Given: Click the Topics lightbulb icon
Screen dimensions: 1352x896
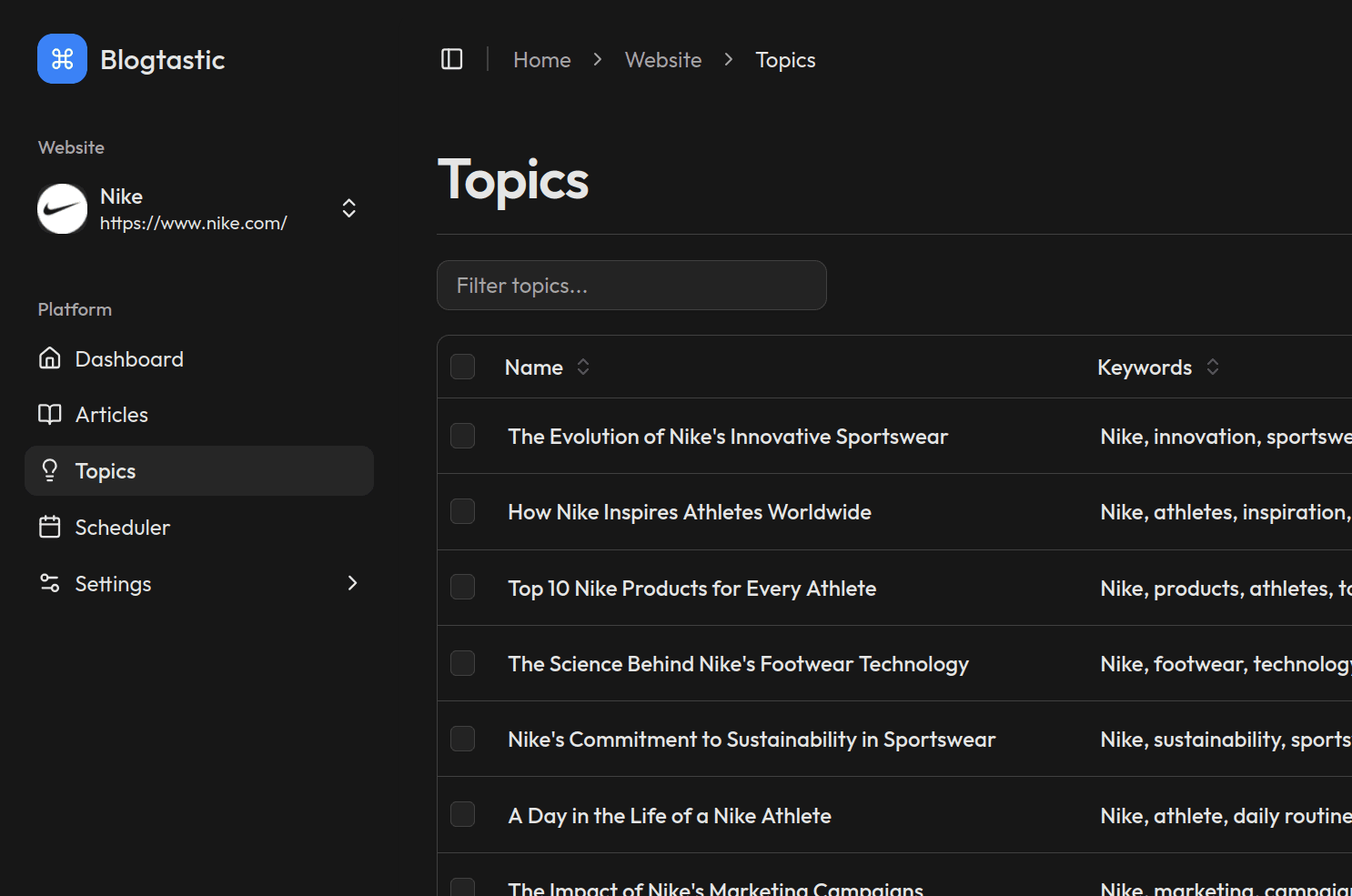Looking at the screenshot, I should [x=50, y=470].
